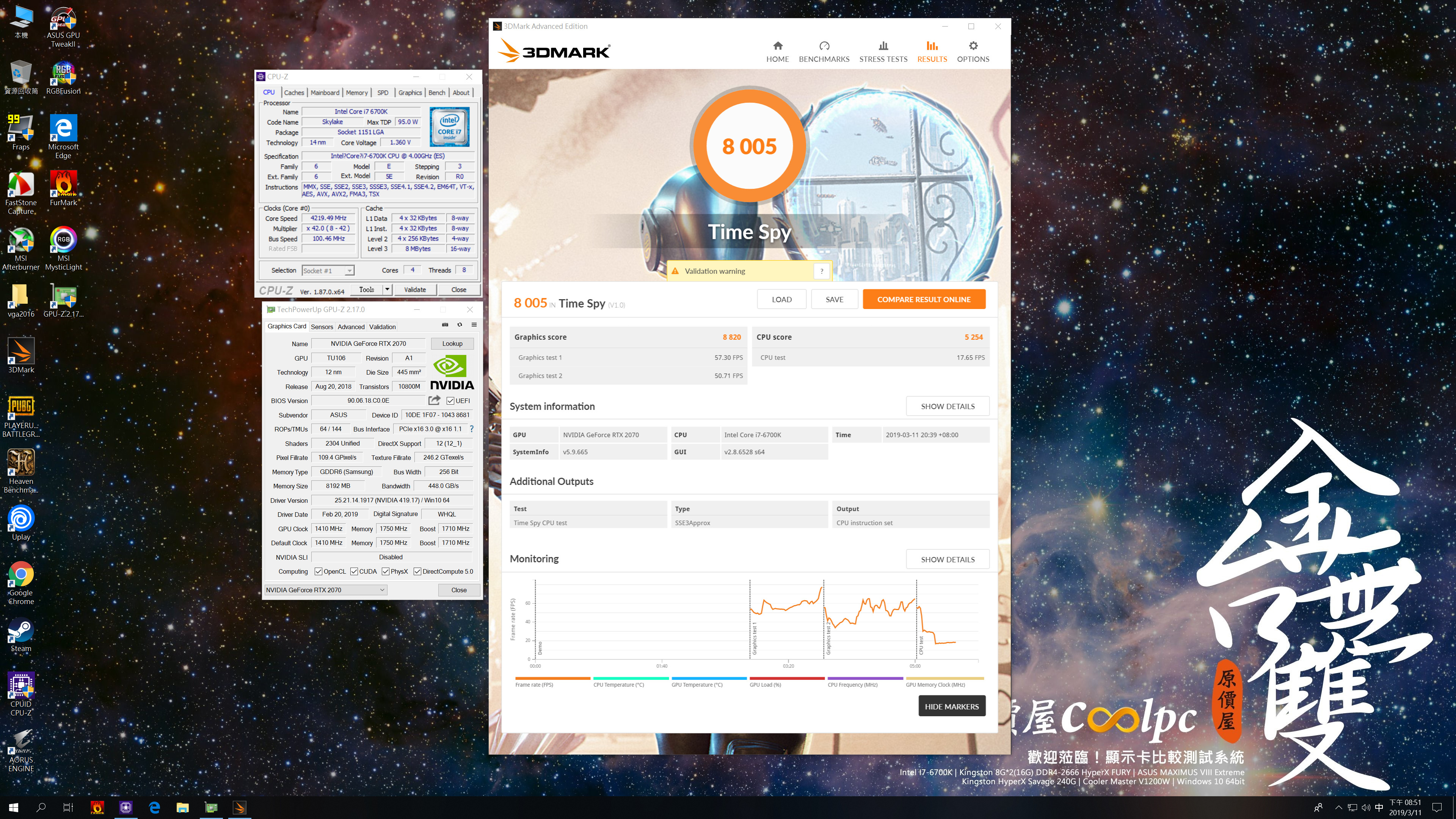This screenshot has width=1456, height=819.
Task: Launch FastStone Capture desktop shortcut
Action: 21,193
